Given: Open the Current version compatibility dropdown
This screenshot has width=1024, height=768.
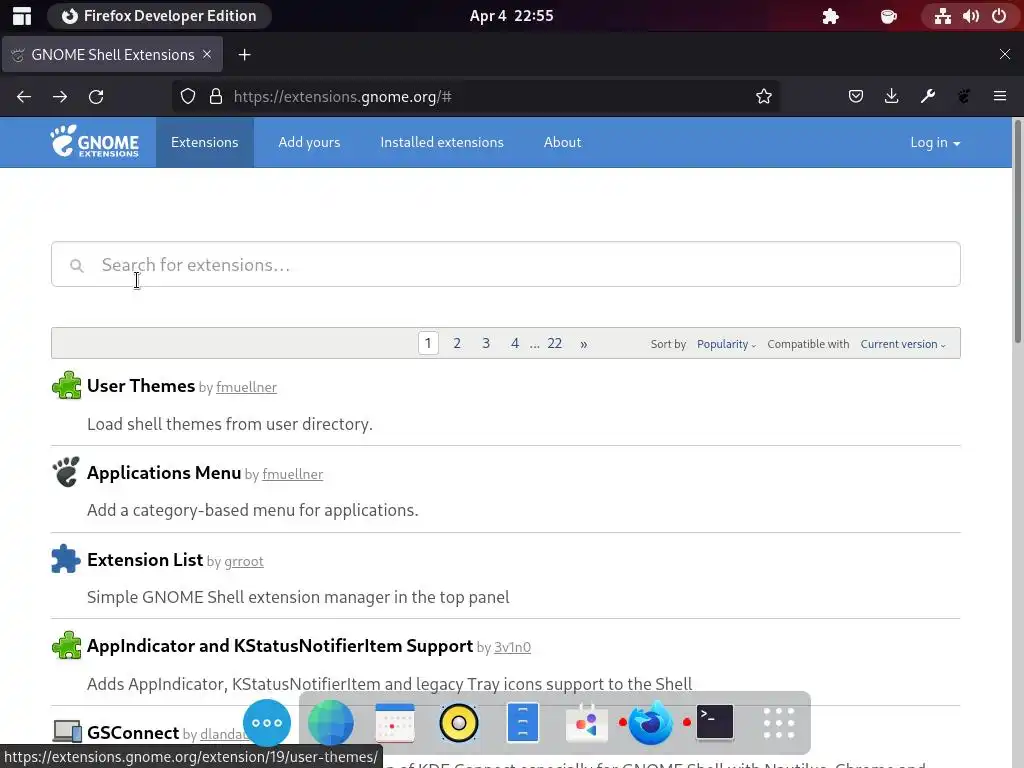Looking at the screenshot, I should (x=903, y=344).
